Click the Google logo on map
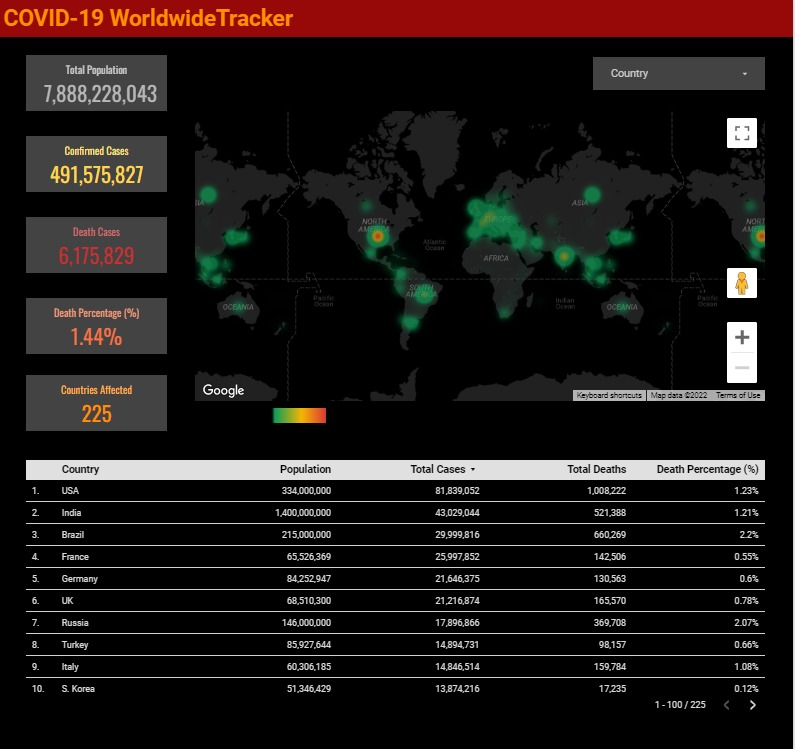The image size is (795, 749). tap(223, 390)
